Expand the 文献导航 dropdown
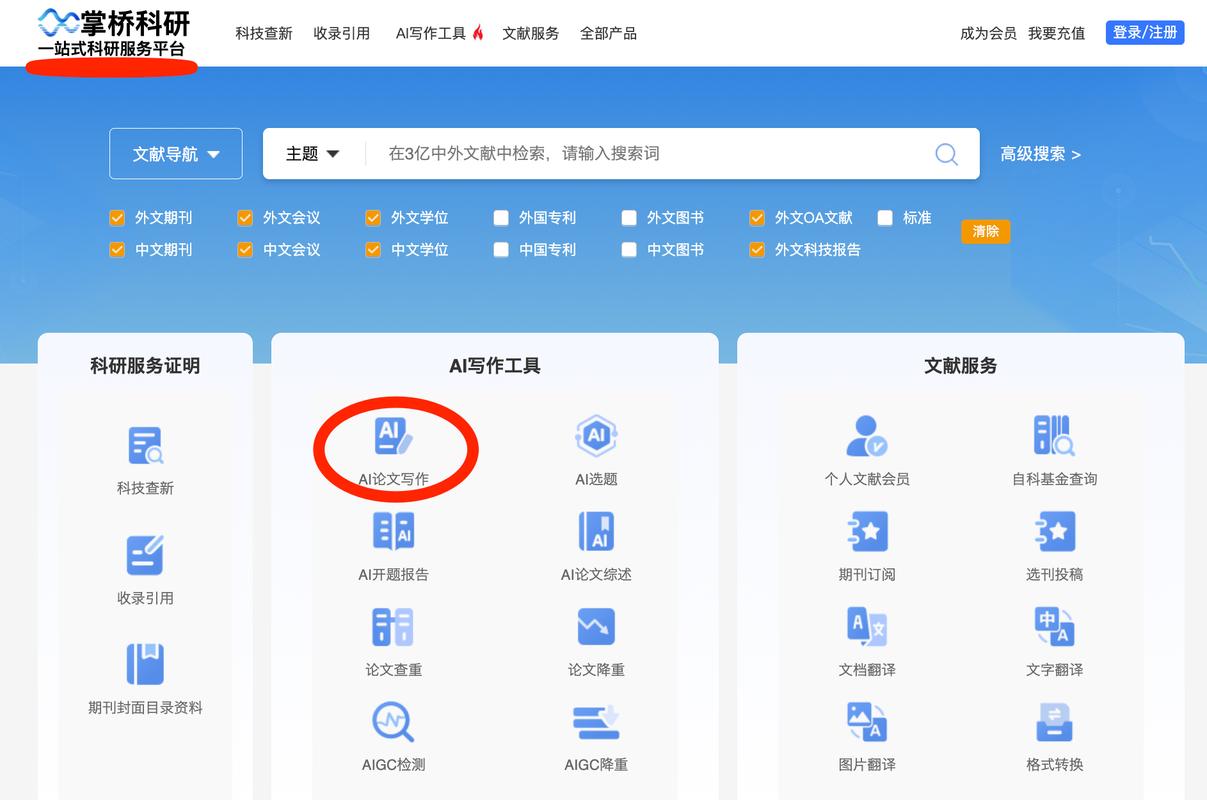This screenshot has width=1207, height=800. (176, 154)
